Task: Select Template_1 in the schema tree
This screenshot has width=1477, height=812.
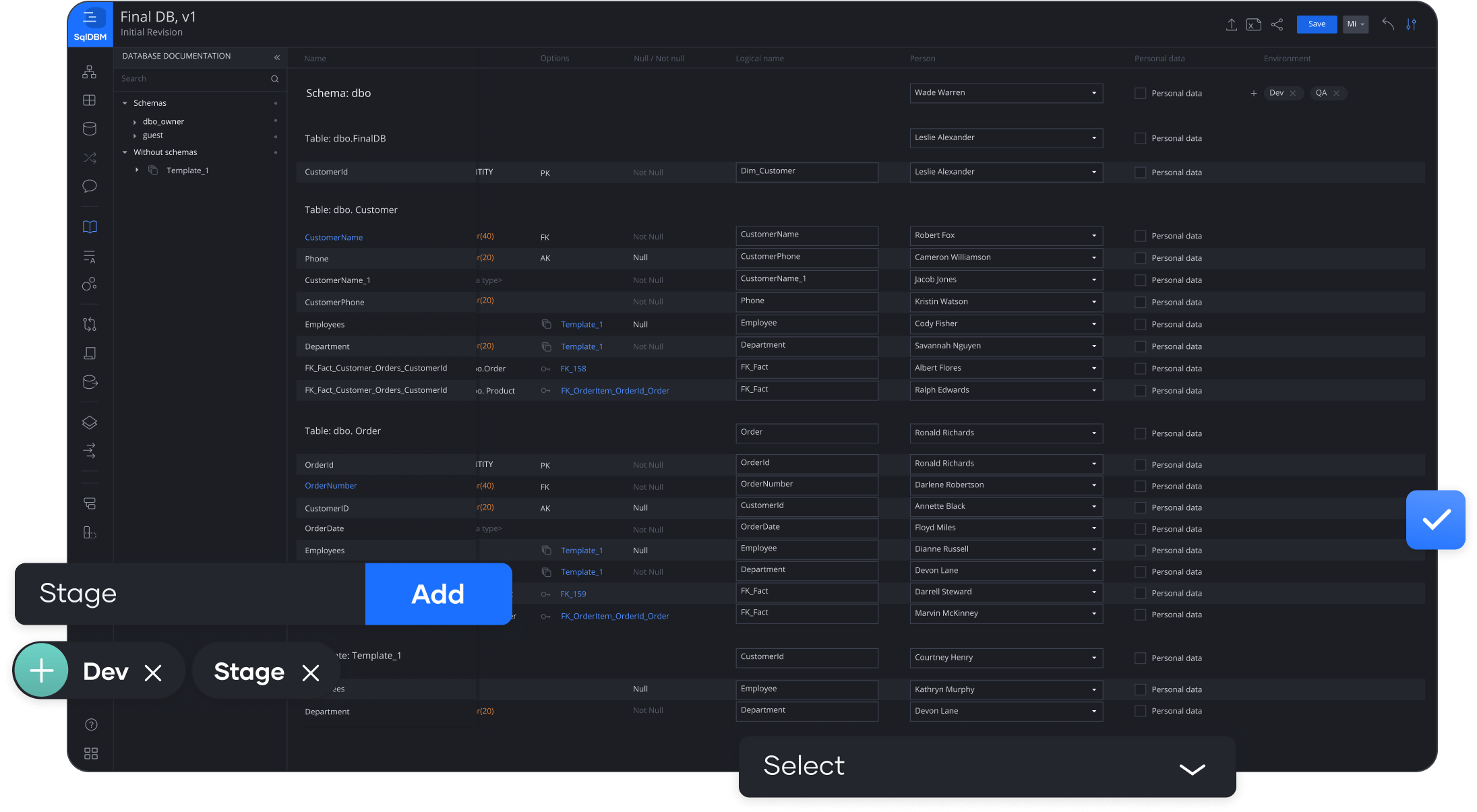Action: coord(187,170)
